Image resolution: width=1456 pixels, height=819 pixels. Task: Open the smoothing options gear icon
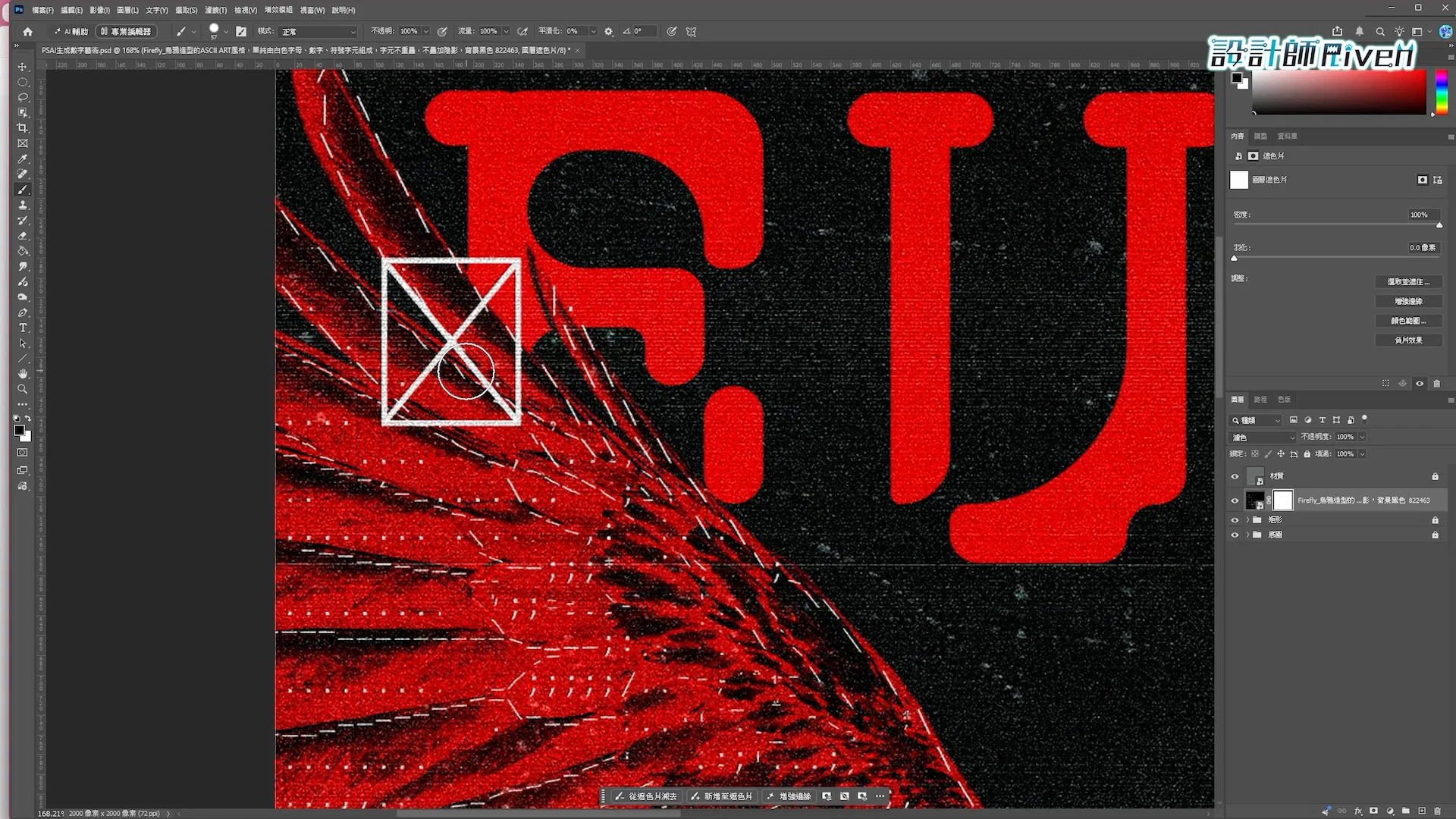(x=608, y=32)
